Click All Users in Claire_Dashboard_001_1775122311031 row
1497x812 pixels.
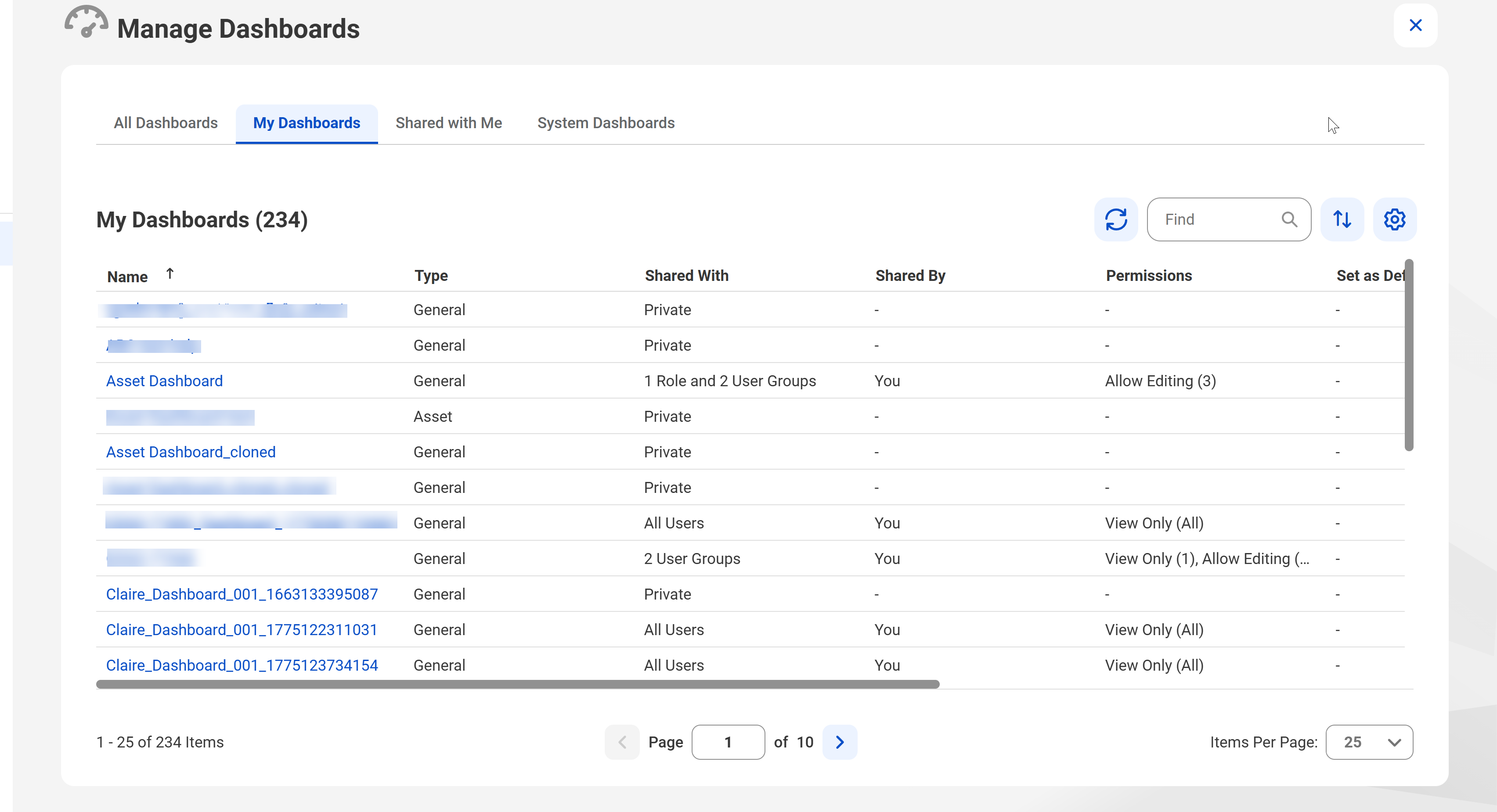point(674,629)
